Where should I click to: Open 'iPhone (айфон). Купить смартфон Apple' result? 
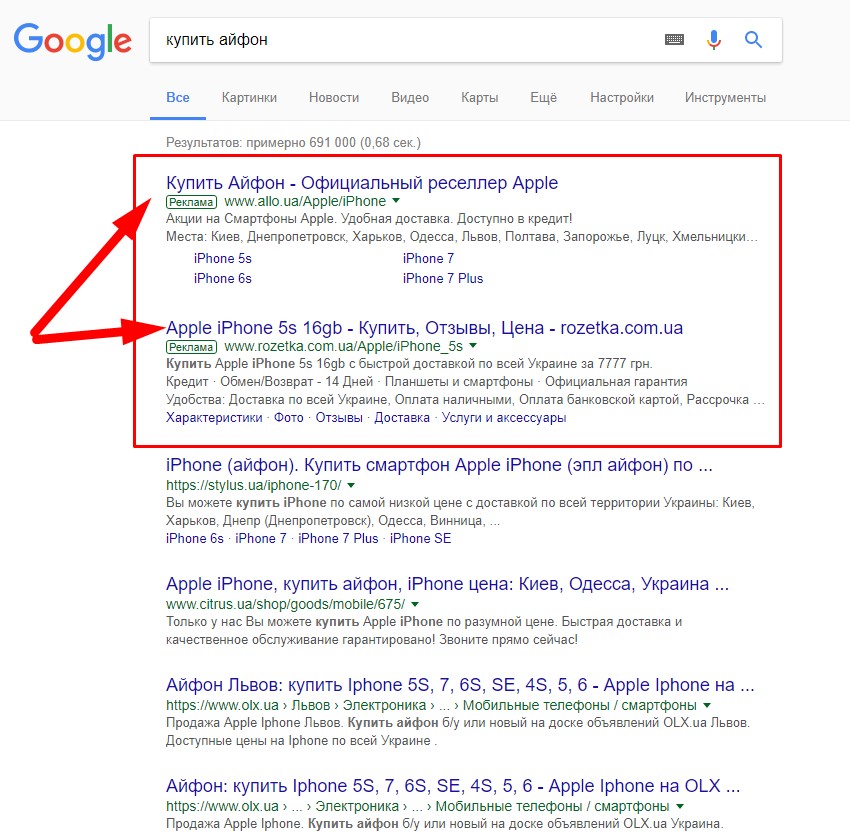tap(439, 465)
